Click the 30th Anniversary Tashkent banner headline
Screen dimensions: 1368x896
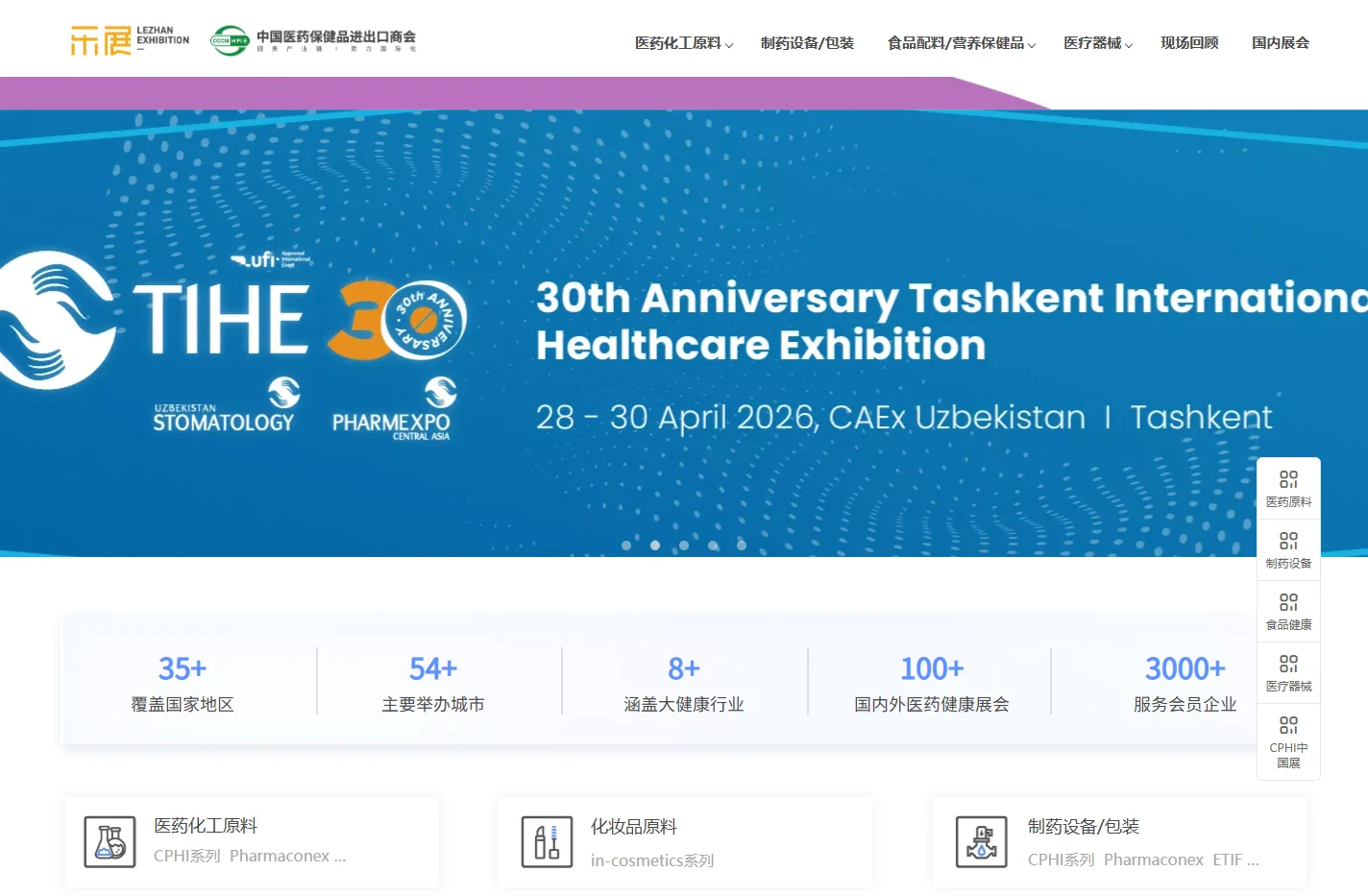pyautogui.click(x=951, y=321)
